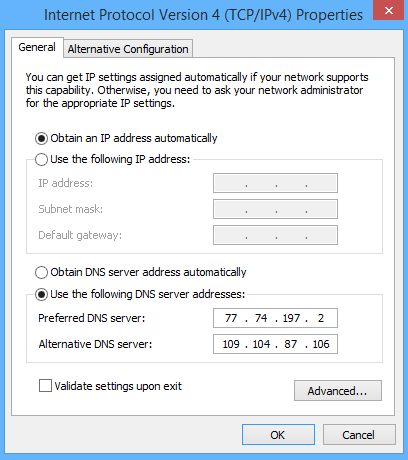Screen dimensions: 408x460
Task: Click the Alternative DNS second octet 104
Action: click(261, 344)
